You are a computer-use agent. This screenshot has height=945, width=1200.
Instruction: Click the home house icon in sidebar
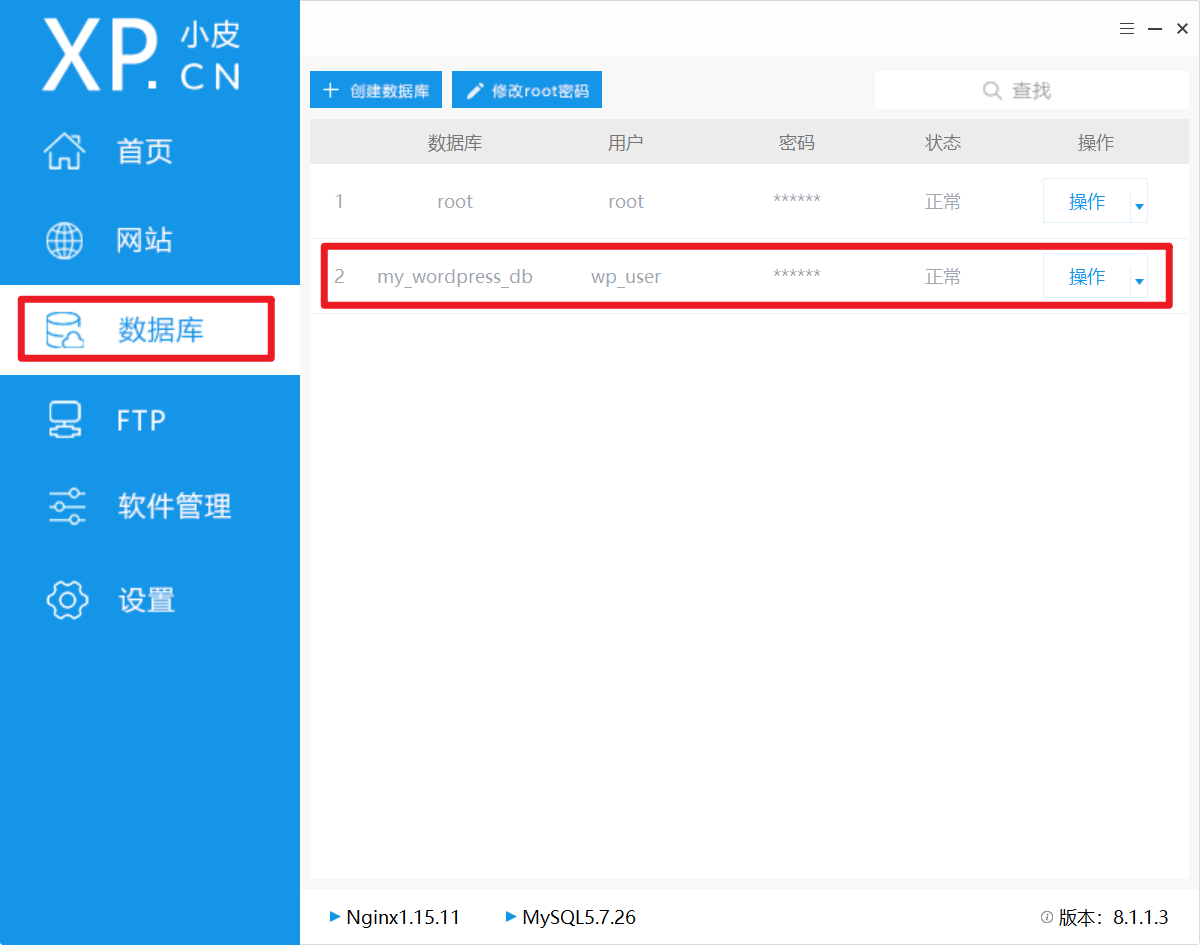(65, 151)
